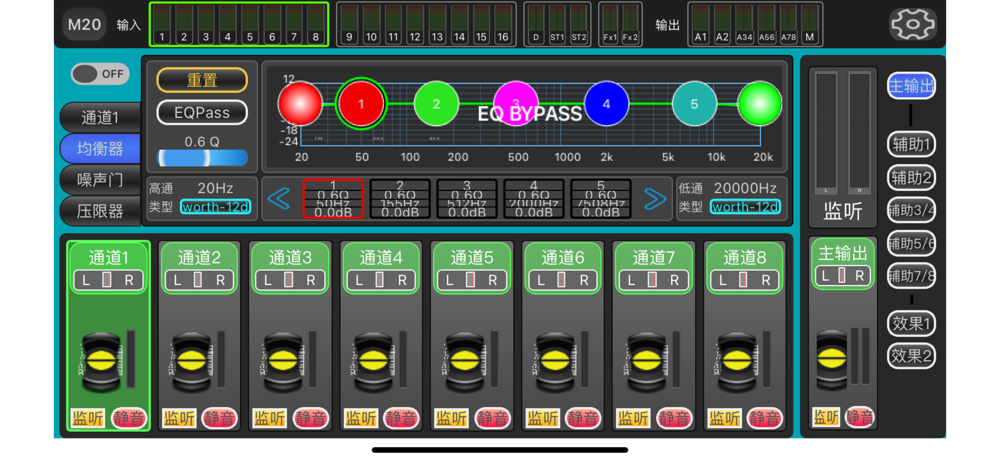This screenshot has height=462, width=1000.
Task: Click the 主输出 L/R pan control
Action: 842,276
